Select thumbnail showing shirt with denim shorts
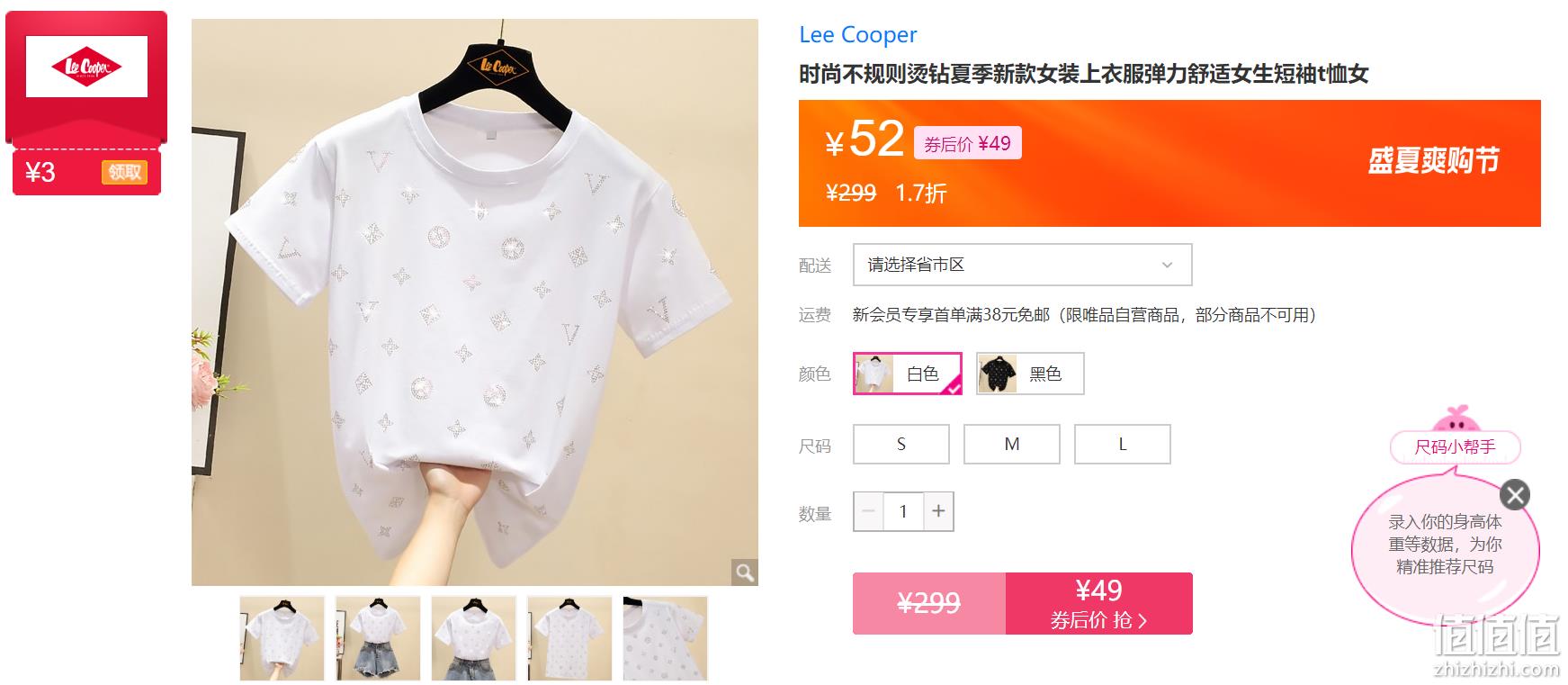The height and width of the screenshot is (685, 1568). (x=378, y=638)
